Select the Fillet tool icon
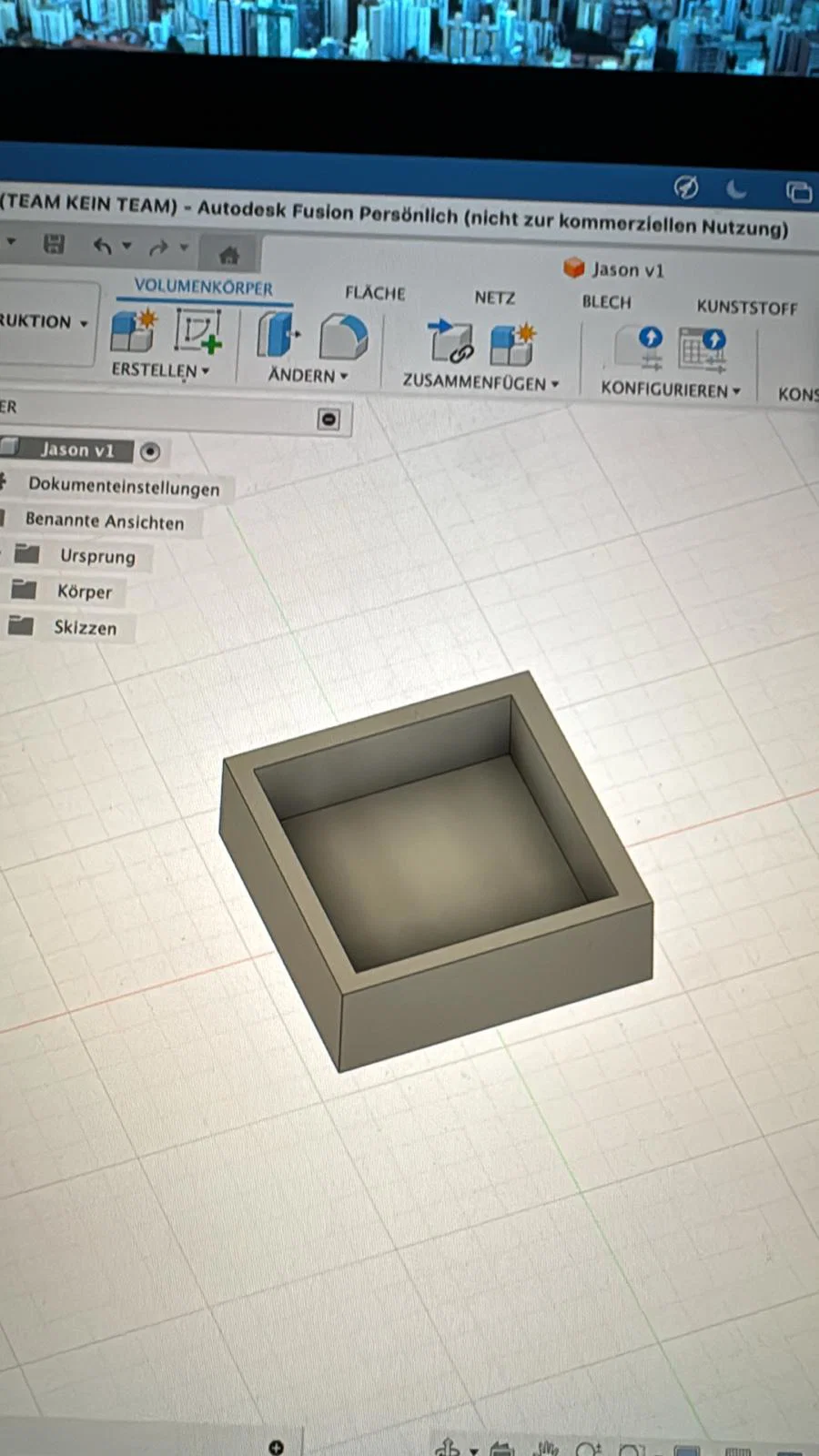This screenshot has width=819, height=1456. click(x=343, y=337)
